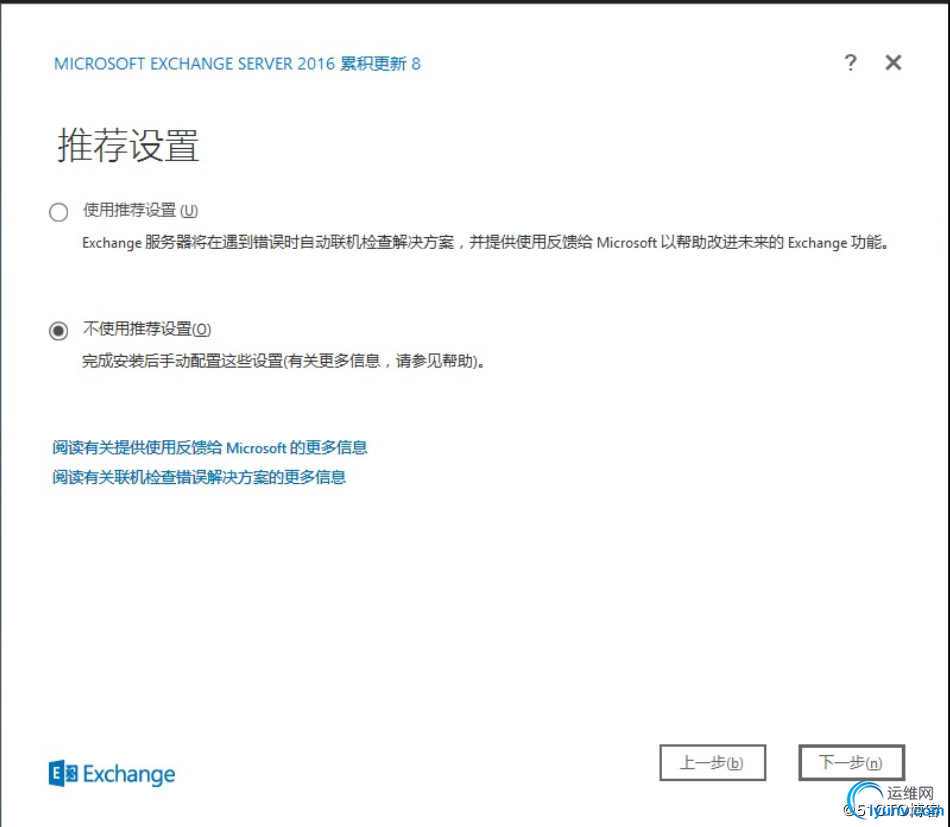Click the description text under 使用推荐设置
The height and width of the screenshot is (827, 950).
pos(485,243)
